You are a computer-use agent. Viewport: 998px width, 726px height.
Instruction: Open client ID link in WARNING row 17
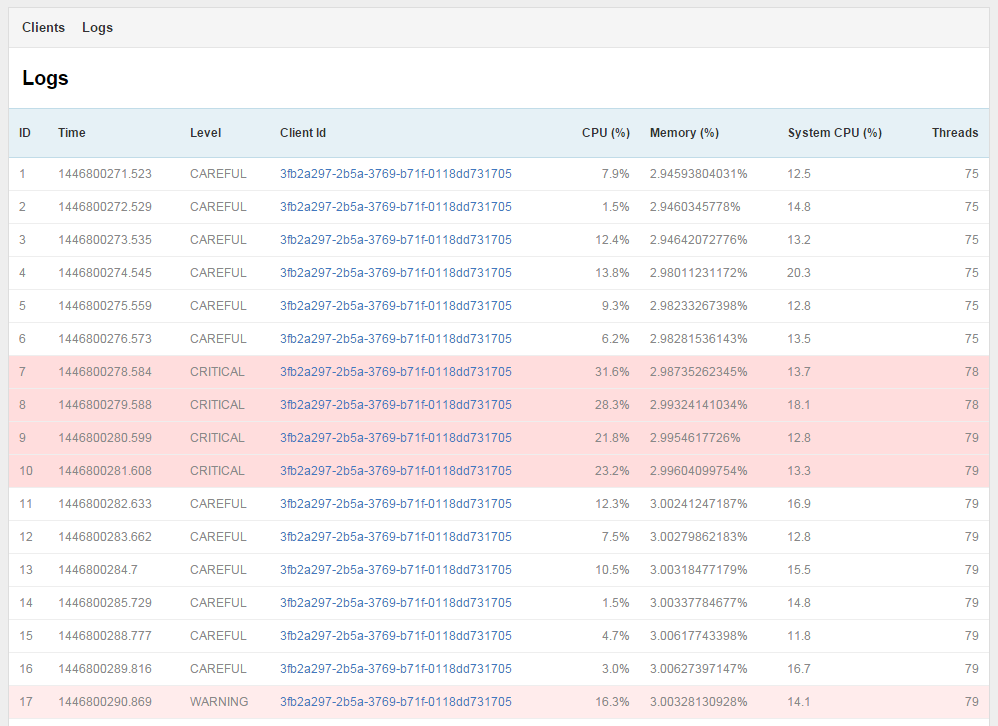(x=396, y=702)
